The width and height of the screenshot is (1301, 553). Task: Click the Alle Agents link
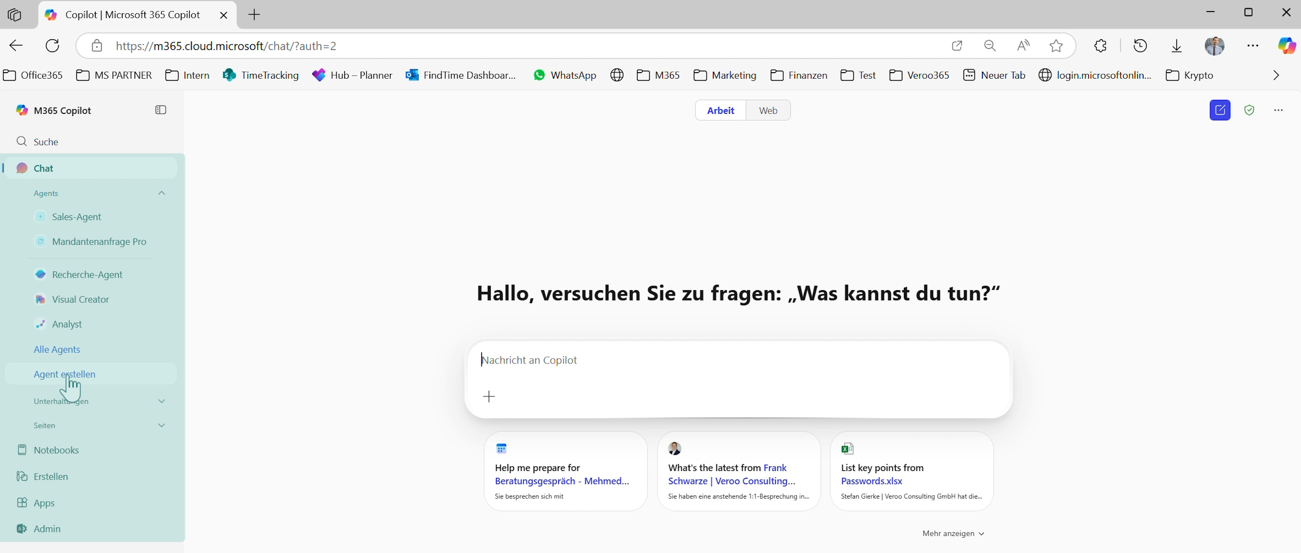57,349
